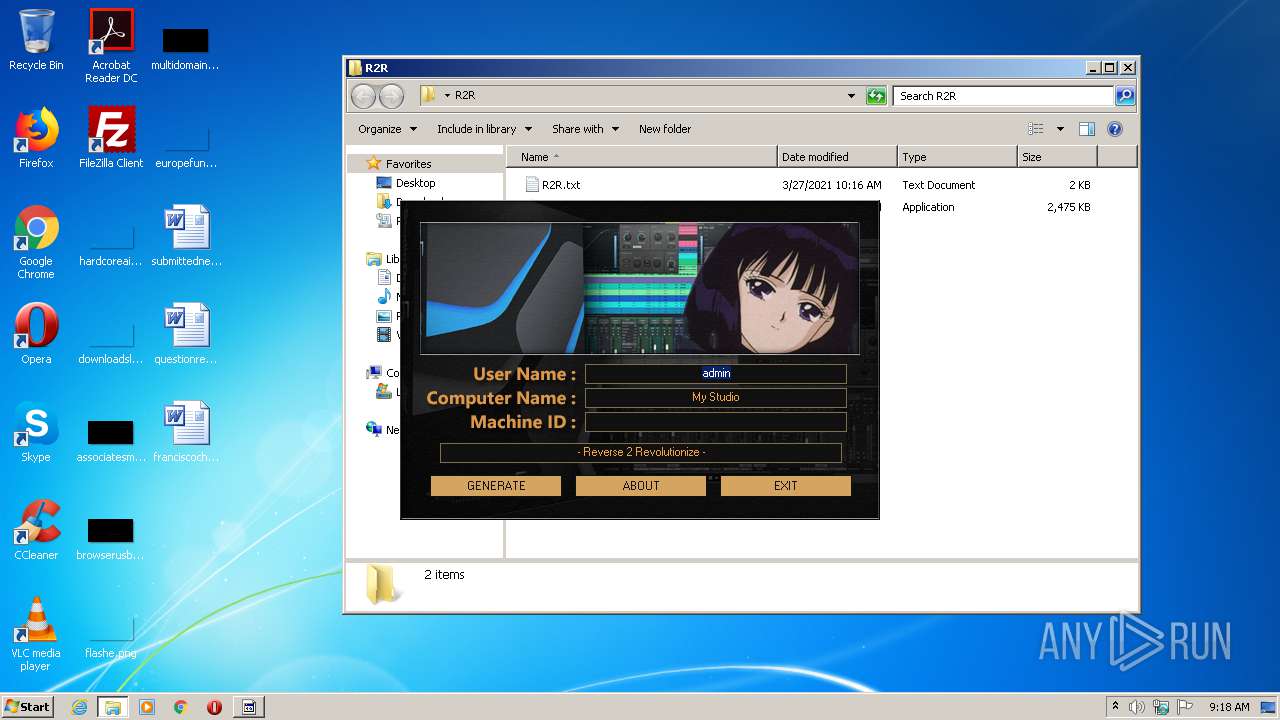Image resolution: width=1280 pixels, height=720 pixels.
Task: Open the FileZilla Client shortcut
Action: 111,138
